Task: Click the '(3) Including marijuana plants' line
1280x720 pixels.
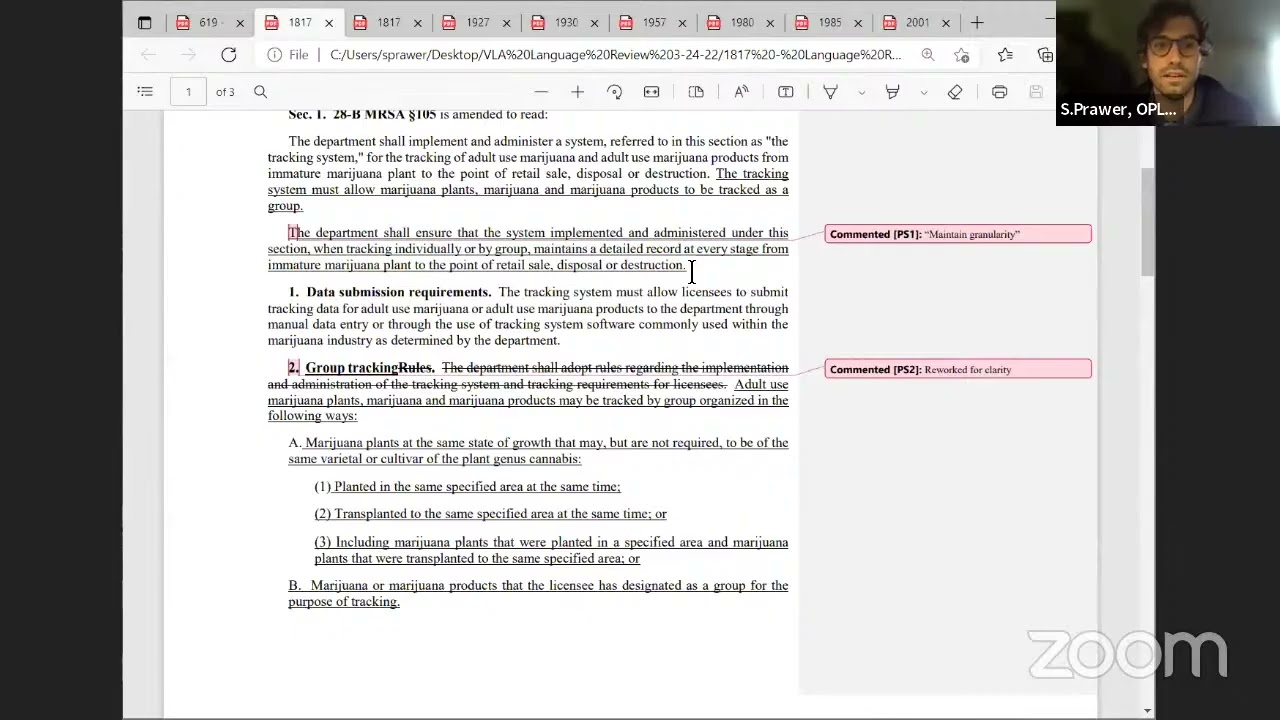Action: [x=551, y=542]
